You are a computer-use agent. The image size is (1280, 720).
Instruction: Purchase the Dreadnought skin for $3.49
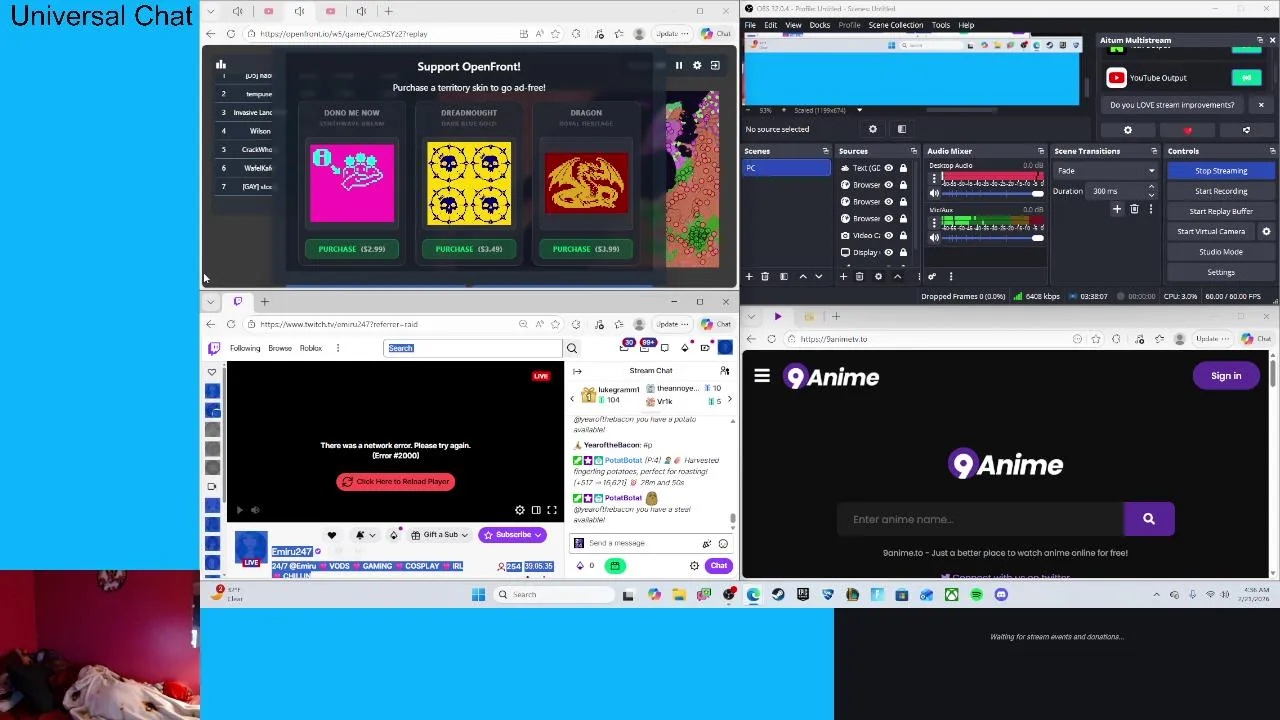coord(468,249)
